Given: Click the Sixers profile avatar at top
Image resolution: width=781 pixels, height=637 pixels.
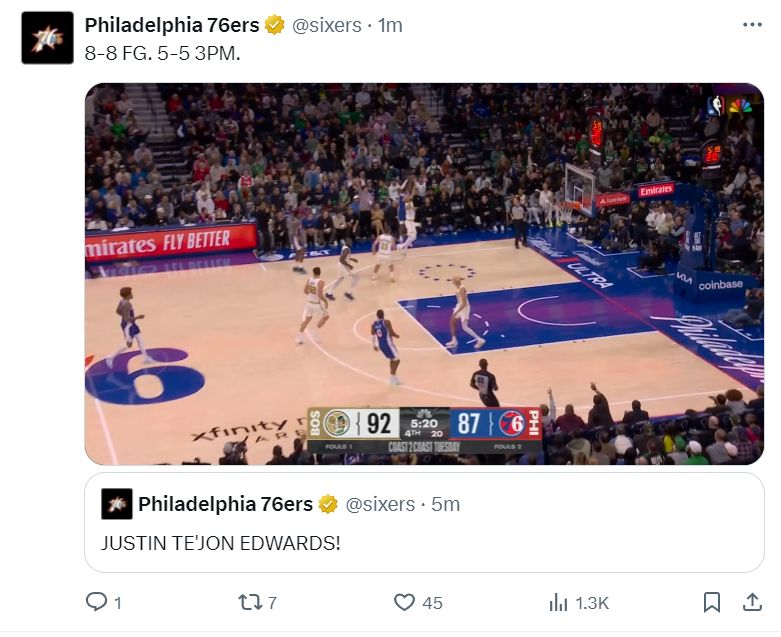Looking at the screenshot, I should tap(47, 38).
